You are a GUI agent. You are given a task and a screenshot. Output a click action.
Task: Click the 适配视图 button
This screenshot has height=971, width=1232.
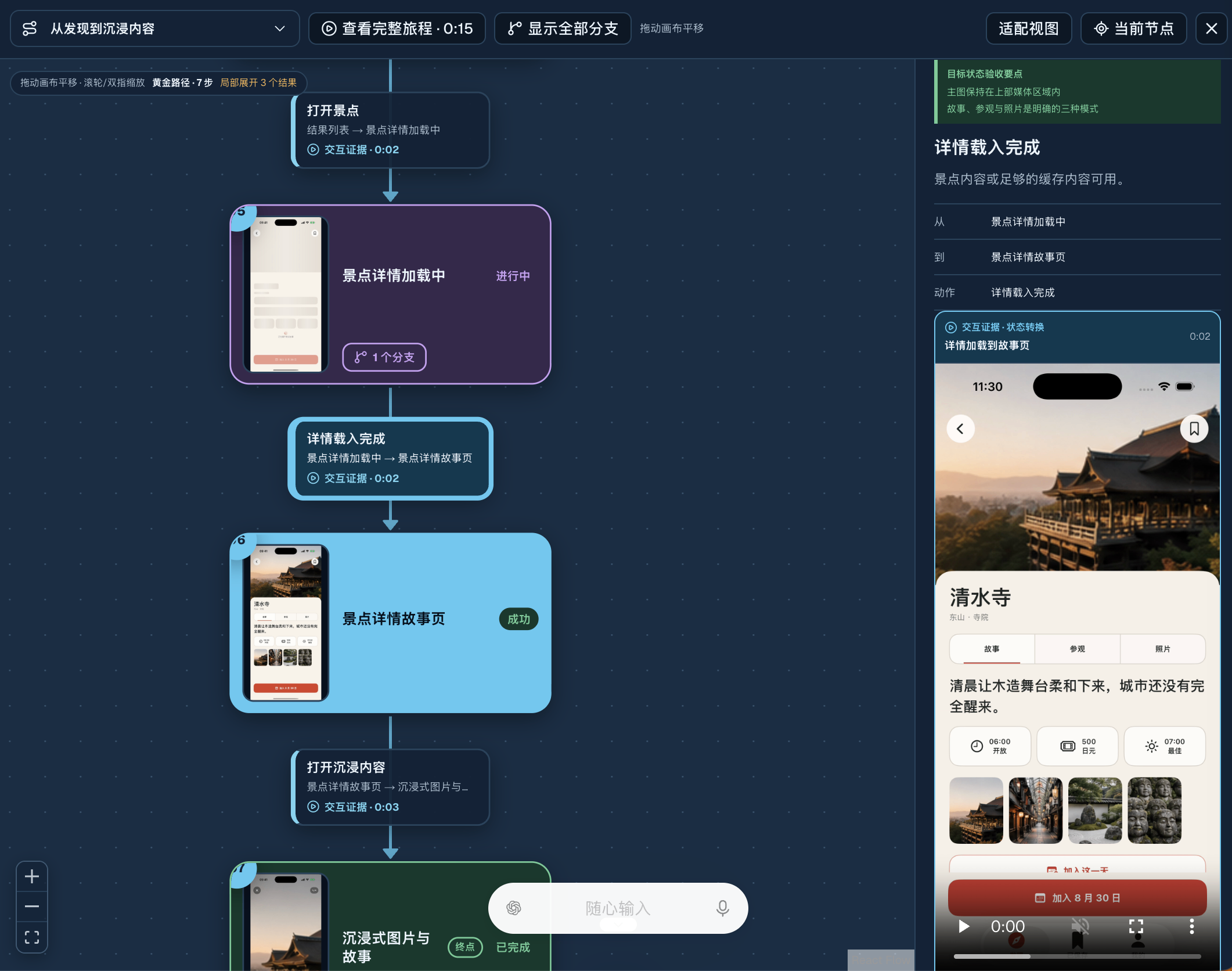1029,28
